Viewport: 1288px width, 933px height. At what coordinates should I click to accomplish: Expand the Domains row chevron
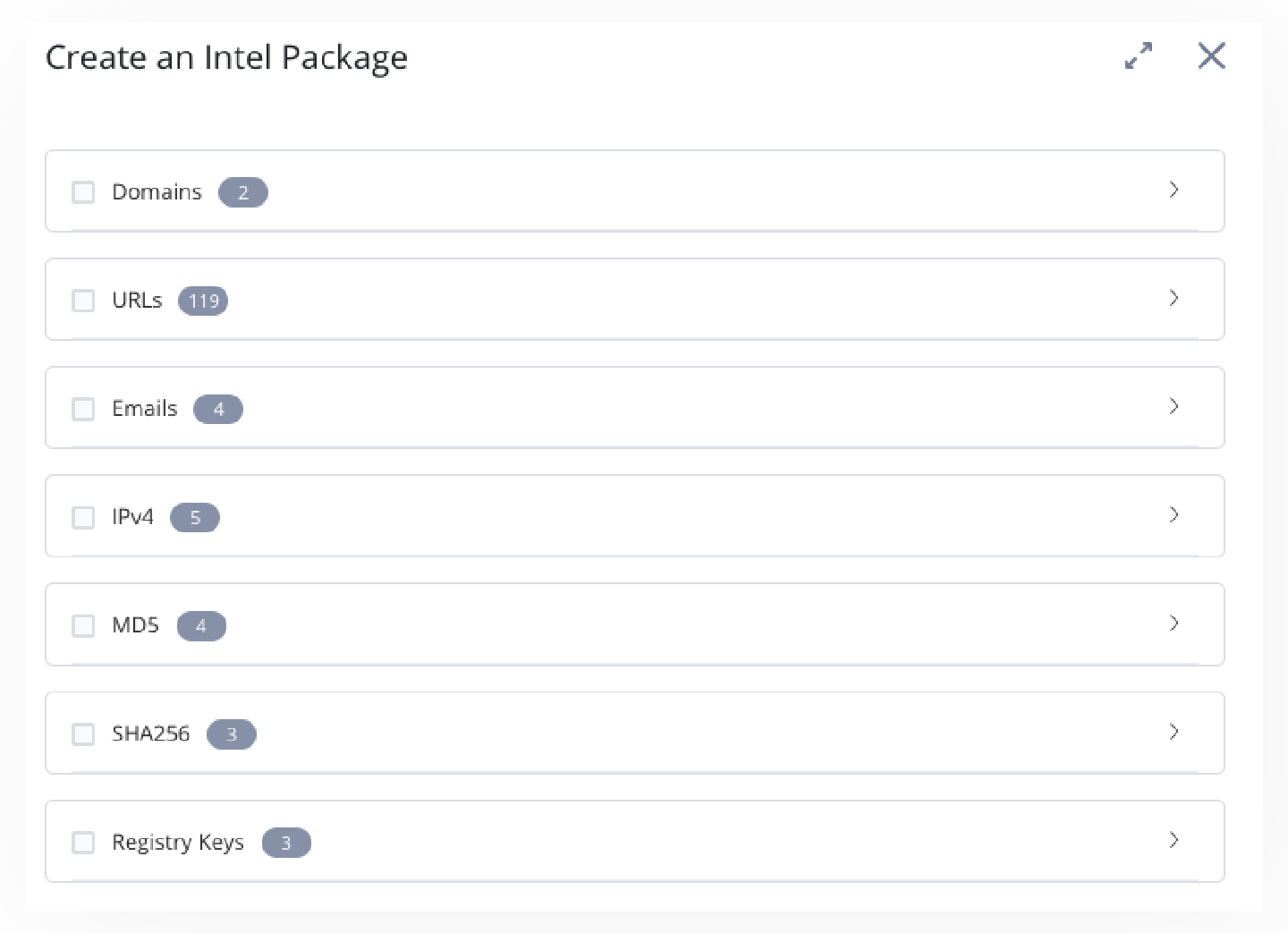(x=1174, y=190)
